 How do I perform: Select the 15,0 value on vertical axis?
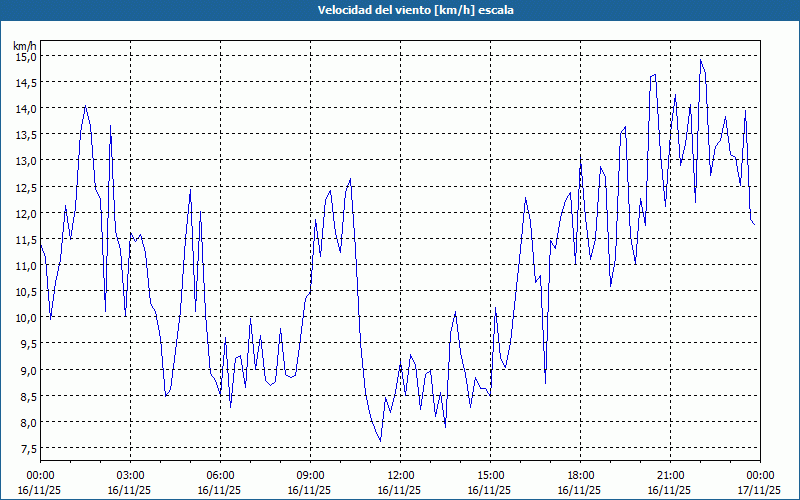(25, 57)
